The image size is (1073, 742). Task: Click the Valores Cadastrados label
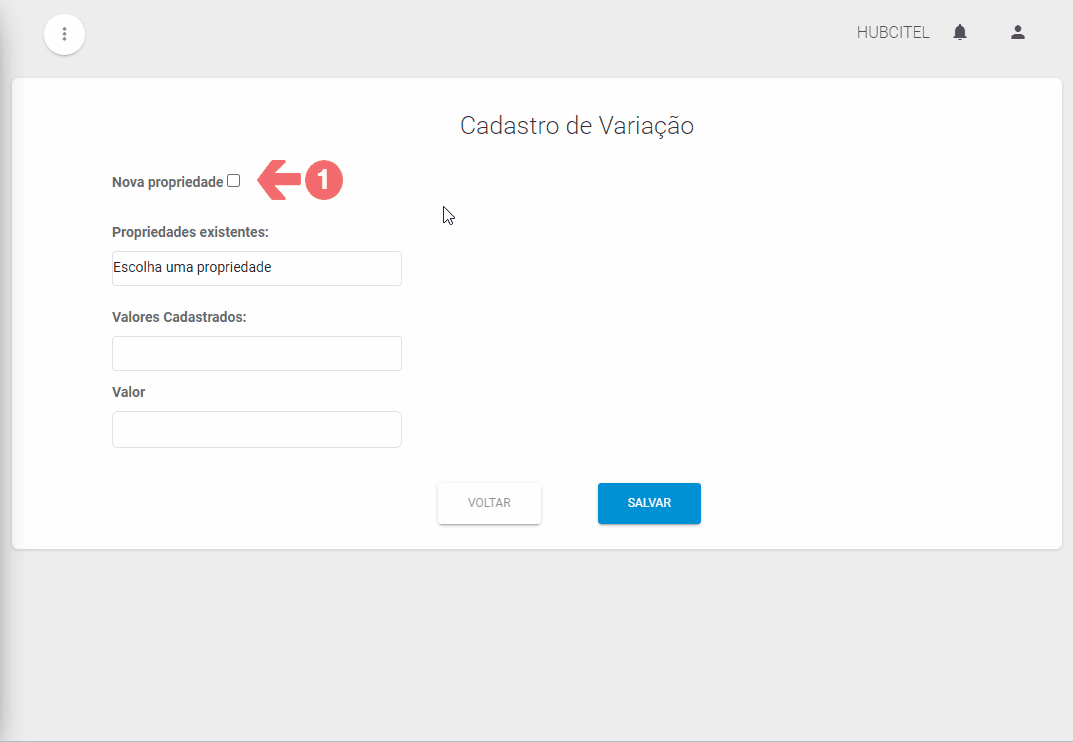tap(179, 317)
